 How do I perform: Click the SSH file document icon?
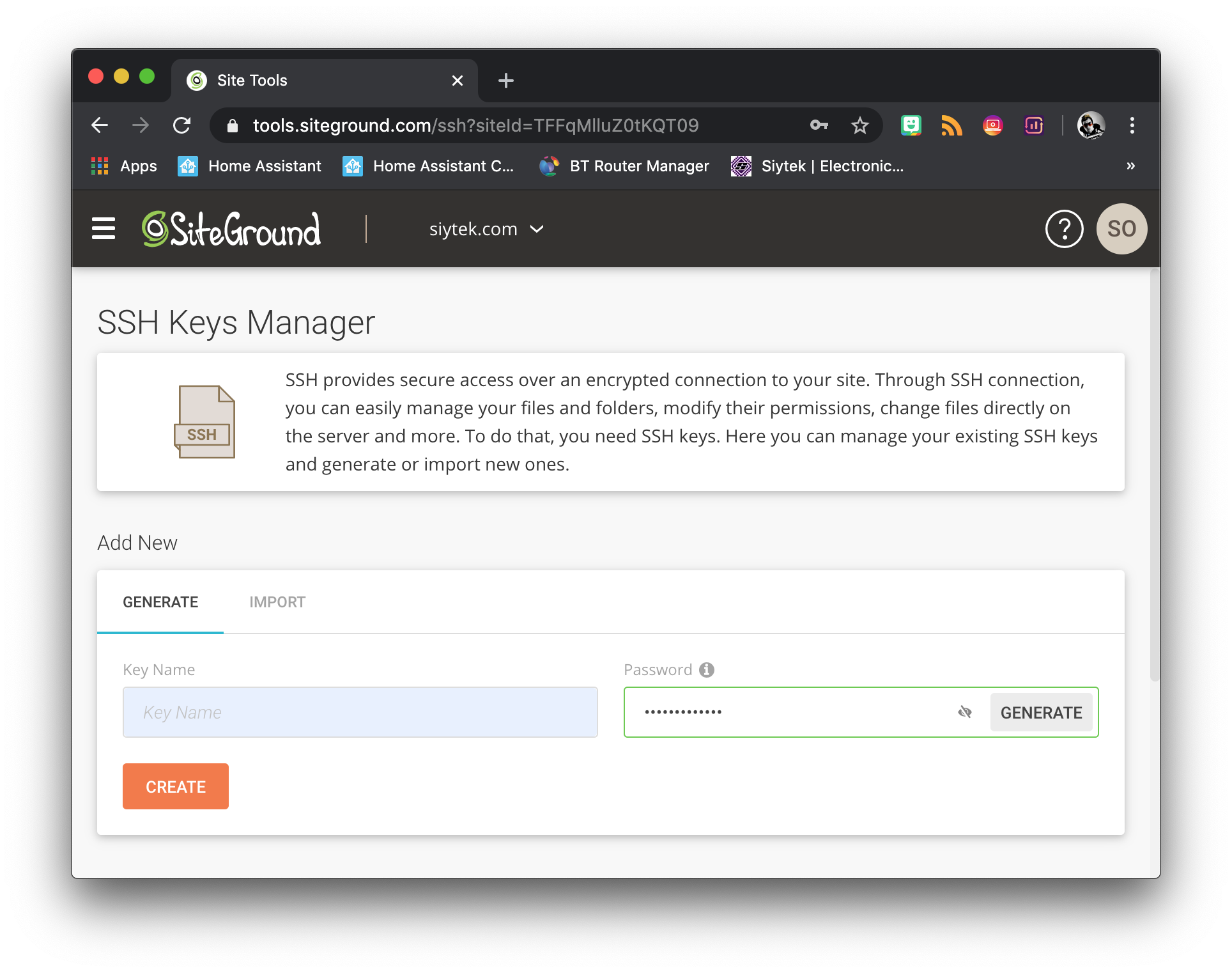click(x=204, y=422)
